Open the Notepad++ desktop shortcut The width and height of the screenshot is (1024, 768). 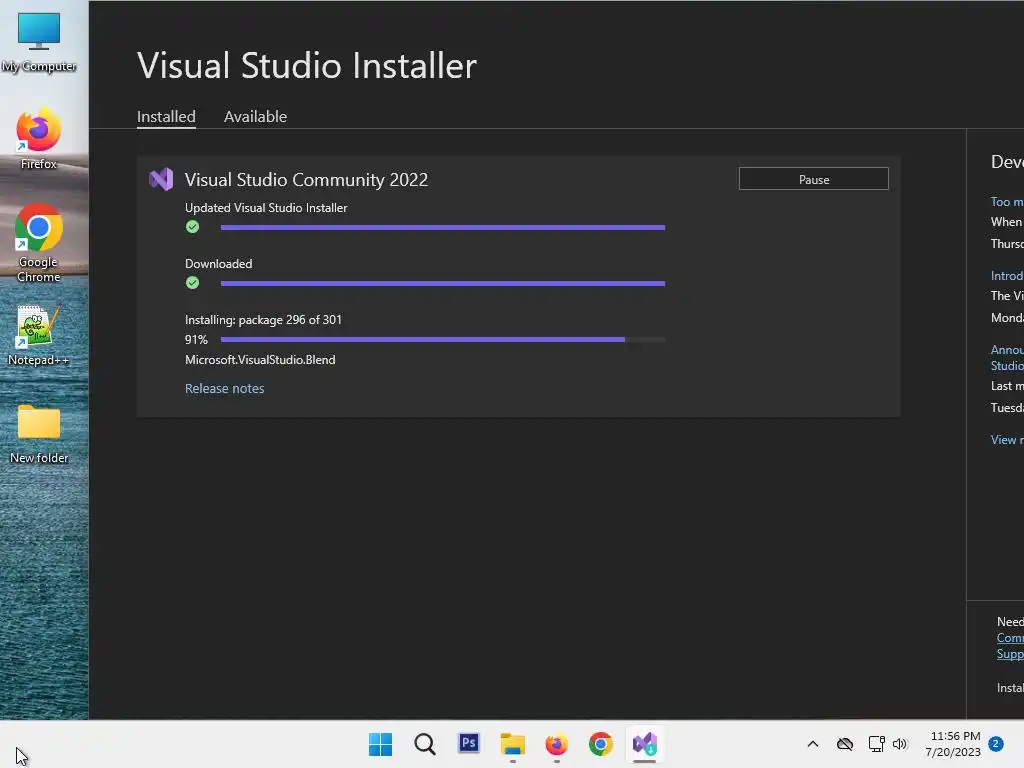click(x=39, y=335)
